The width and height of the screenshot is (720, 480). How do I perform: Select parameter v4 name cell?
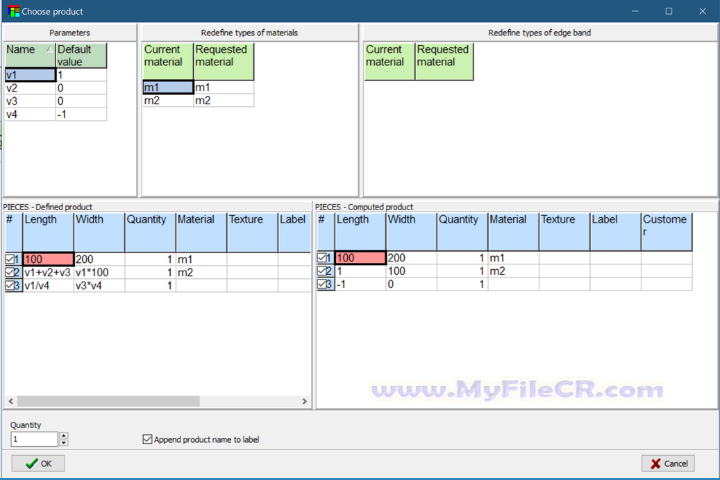pyautogui.click(x=30, y=114)
